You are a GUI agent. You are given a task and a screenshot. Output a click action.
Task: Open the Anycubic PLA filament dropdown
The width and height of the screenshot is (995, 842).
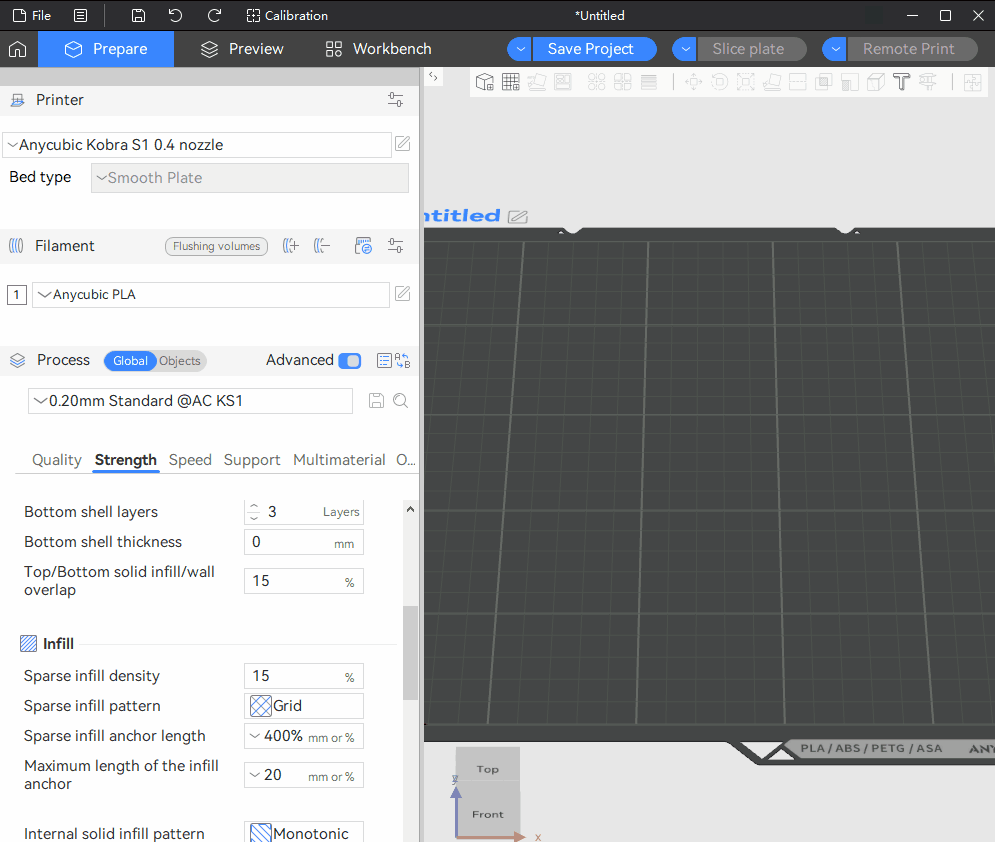(x=211, y=294)
